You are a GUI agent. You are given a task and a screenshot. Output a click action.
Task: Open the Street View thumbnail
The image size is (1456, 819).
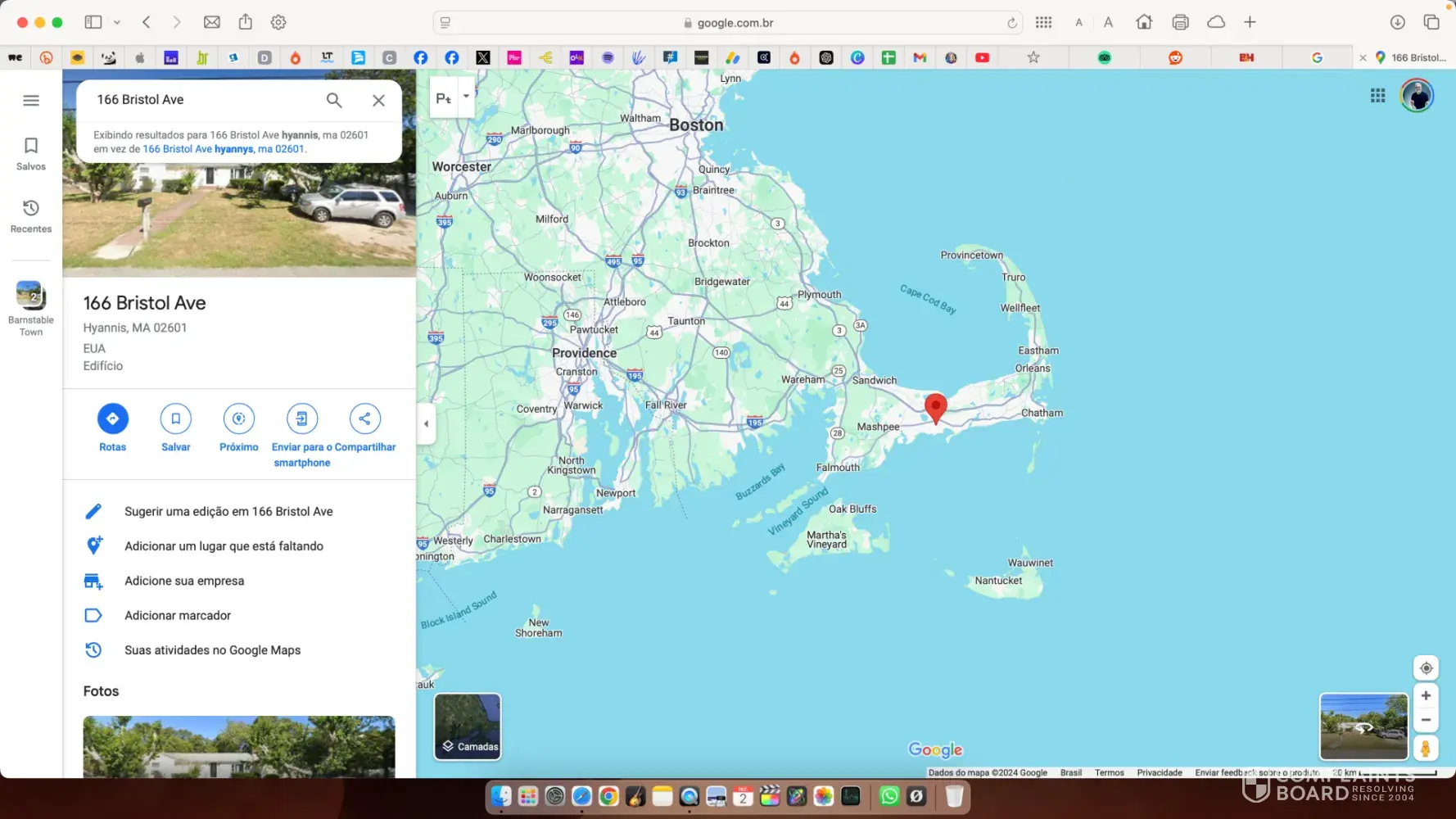coord(1363,726)
